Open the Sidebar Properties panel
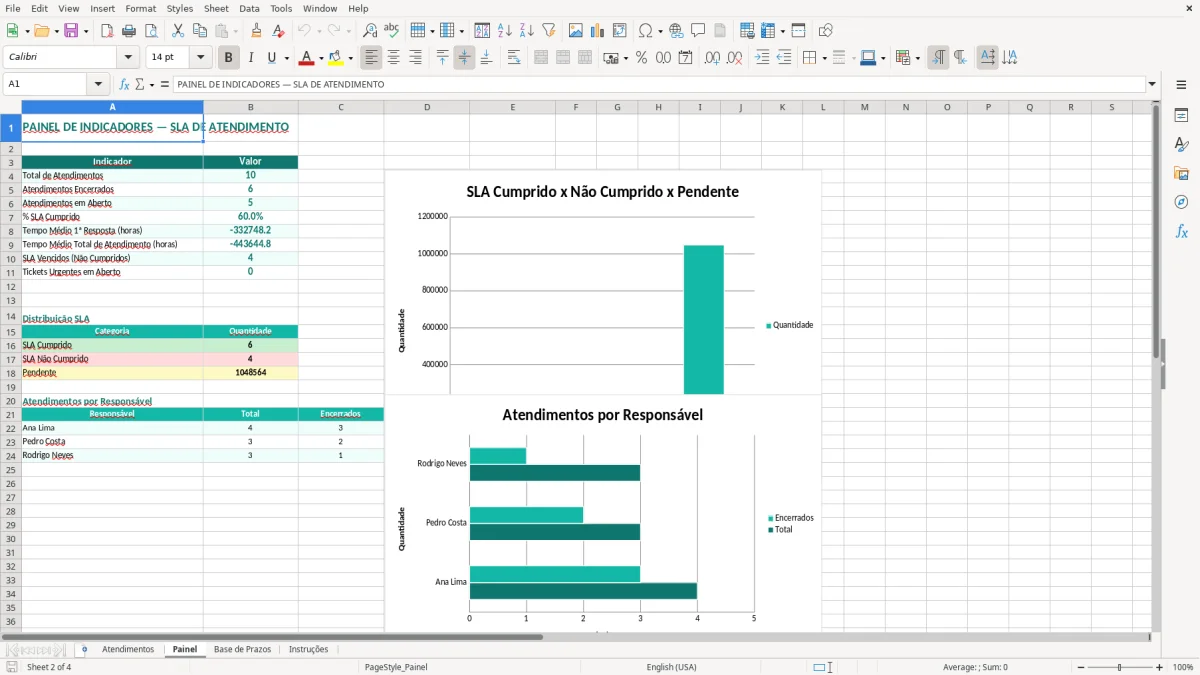The height and width of the screenshot is (675, 1200). click(x=1181, y=116)
